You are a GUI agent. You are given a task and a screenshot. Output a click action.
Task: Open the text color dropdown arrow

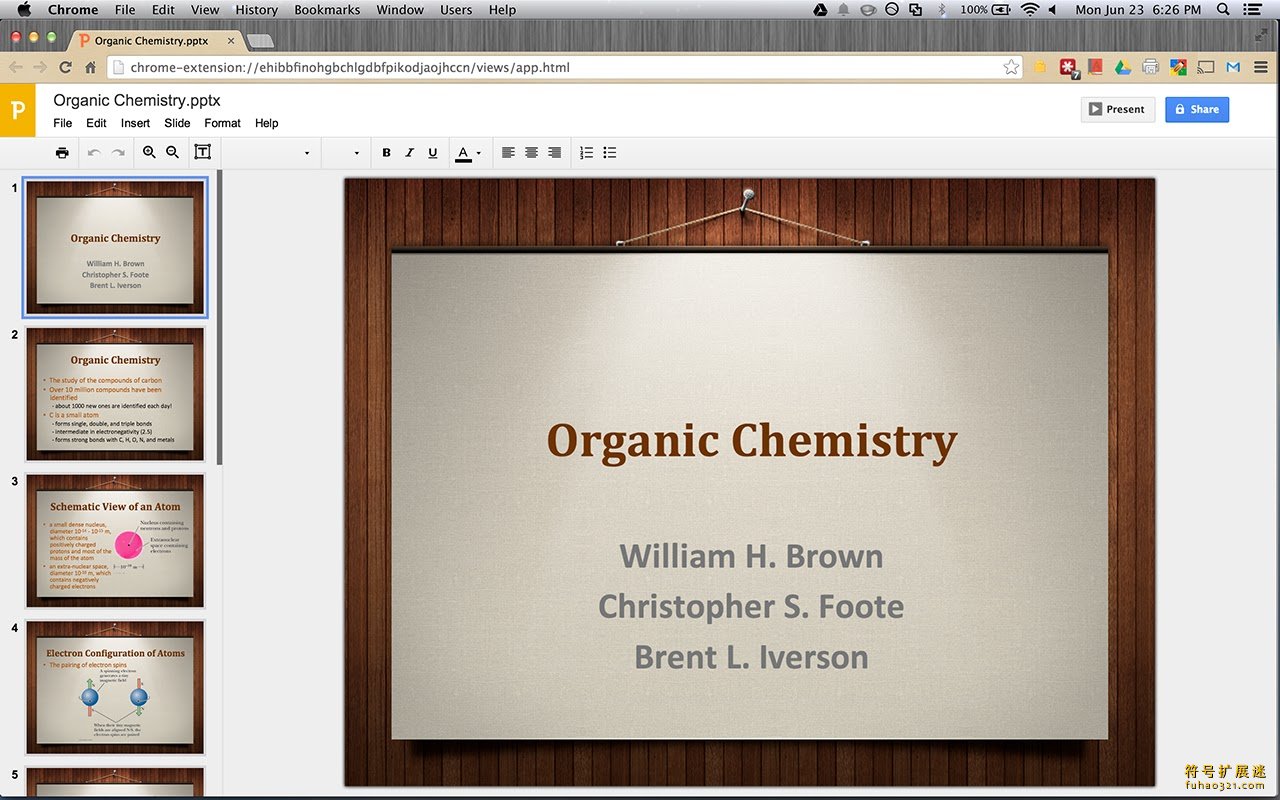pos(479,153)
